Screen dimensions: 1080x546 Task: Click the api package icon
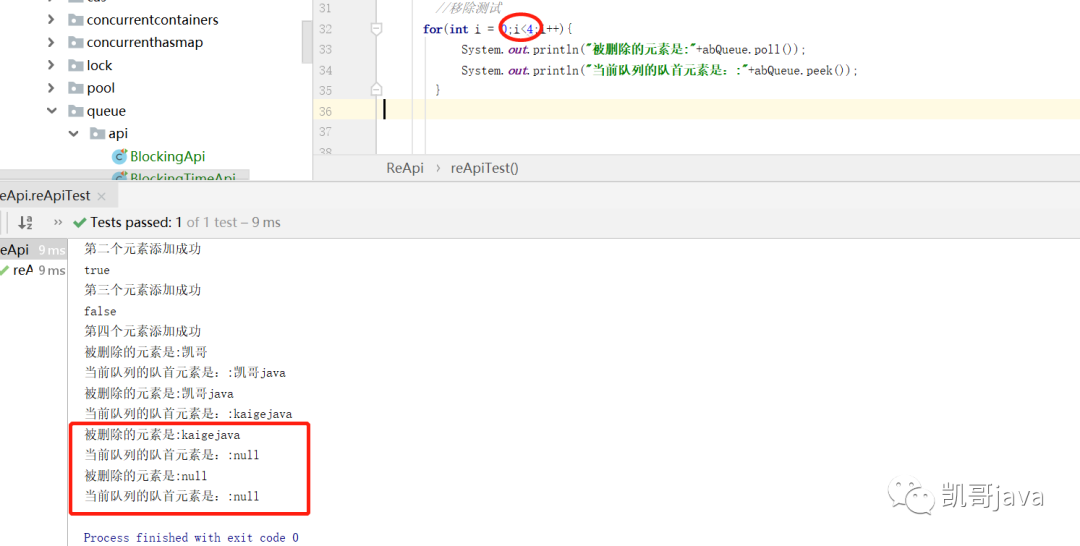tap(98, 134)
